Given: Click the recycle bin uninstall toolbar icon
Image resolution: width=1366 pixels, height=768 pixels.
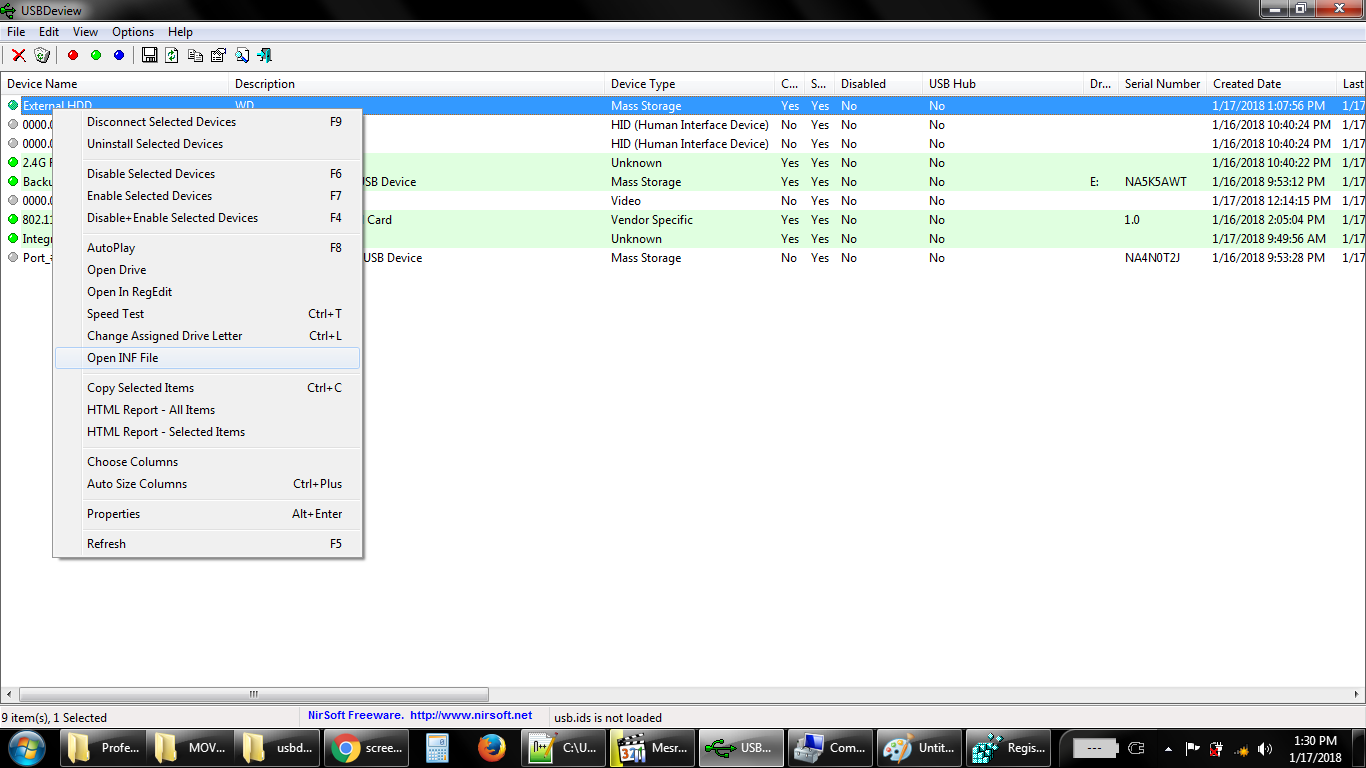Looking at the screenshot, I should pos(42,55).
